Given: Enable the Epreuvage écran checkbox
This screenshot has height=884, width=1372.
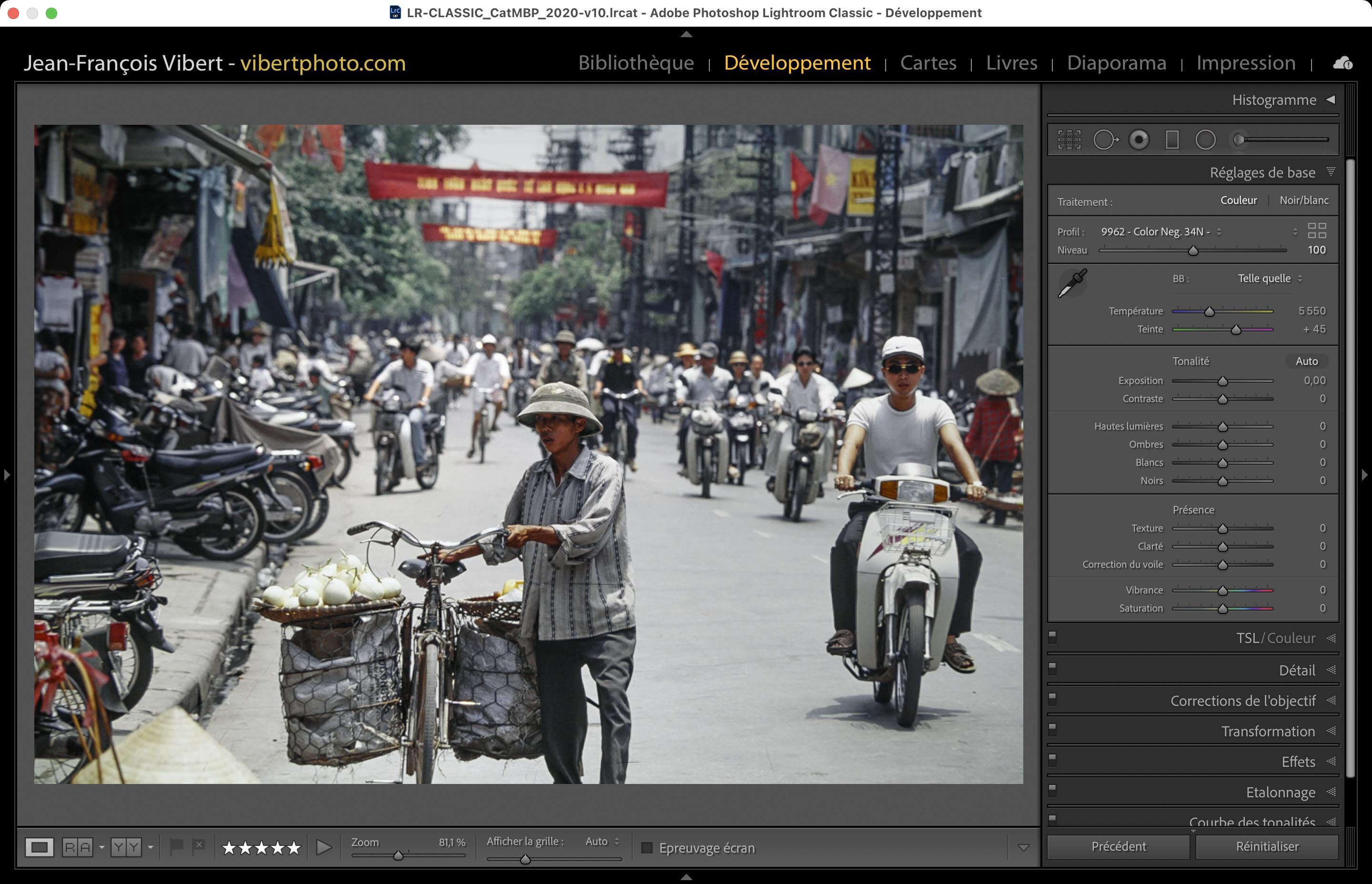Looking at the screenshot, I should click(647, 848).
